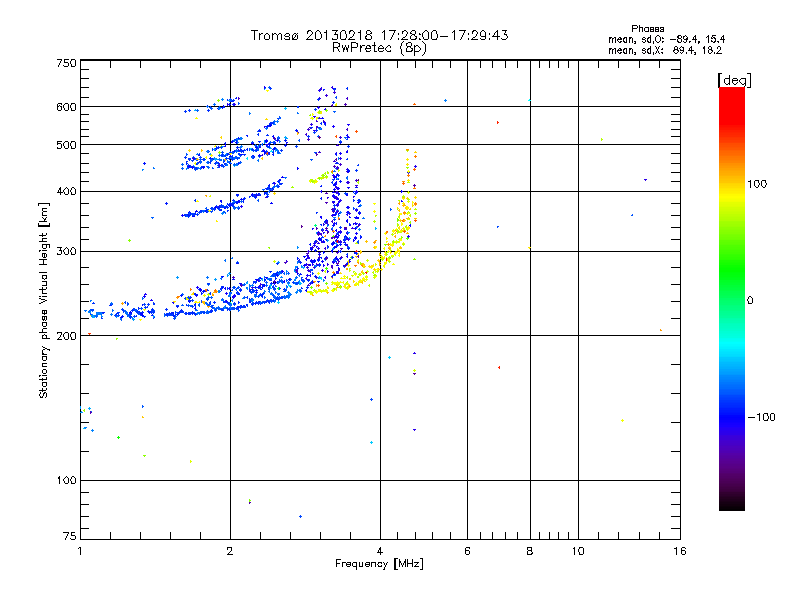Click colorbar tick label '100'
Screen dimensions: 800x600
click(x=757, y=184)
